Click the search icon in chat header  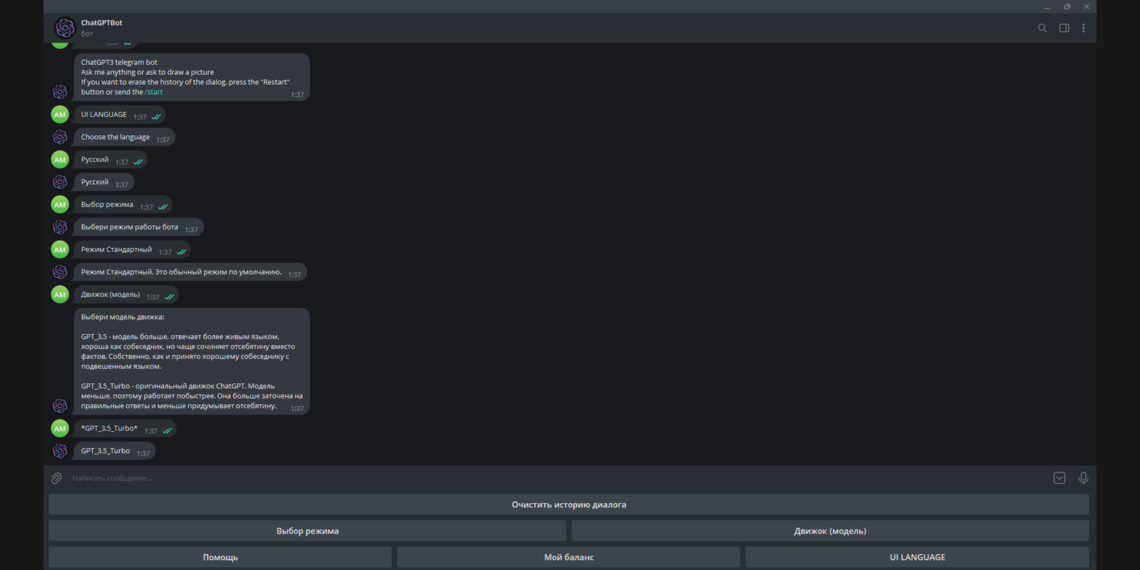pyautogui.click(x=1042, y=28)
